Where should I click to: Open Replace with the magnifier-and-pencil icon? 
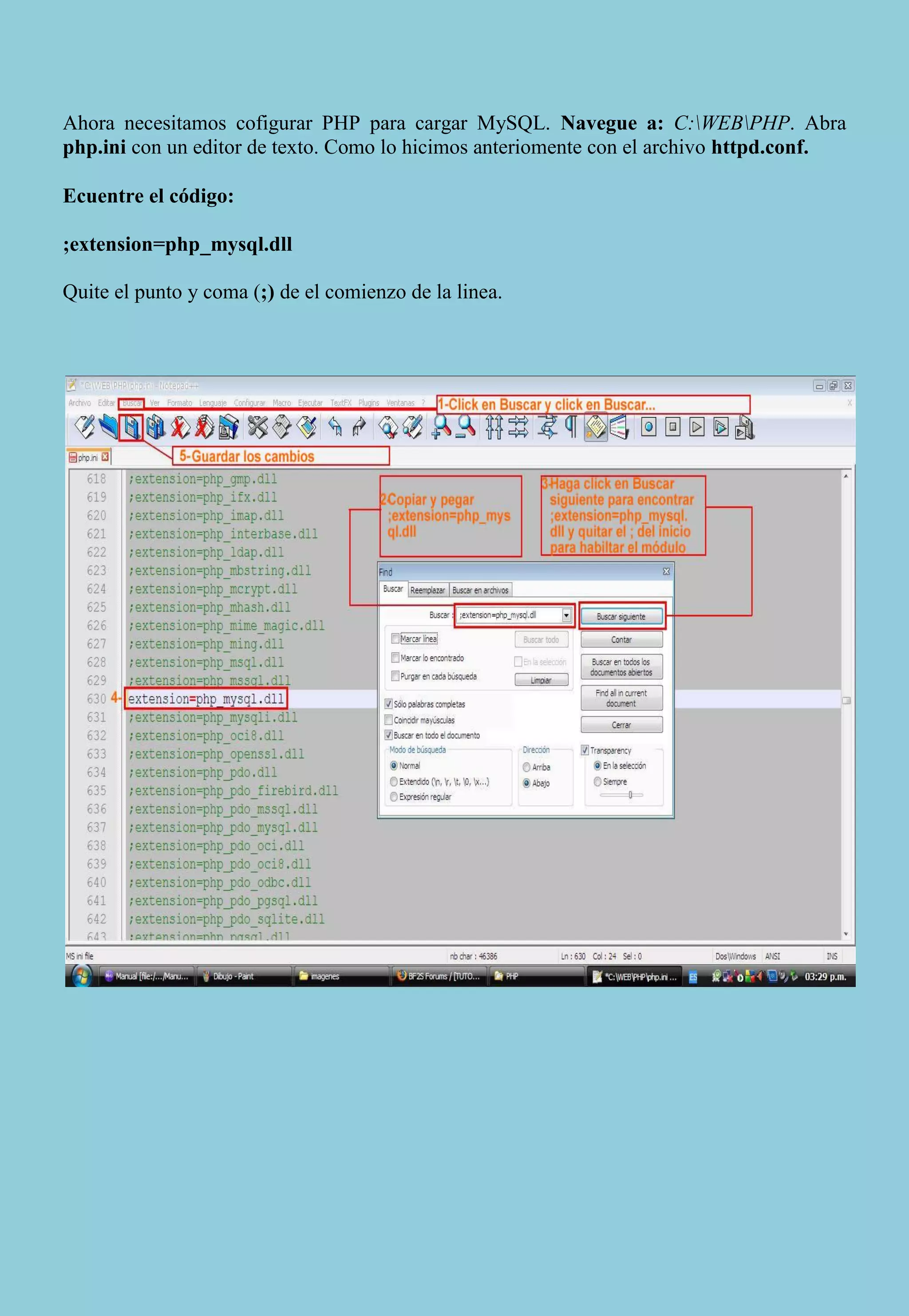[x=412, y=427]
